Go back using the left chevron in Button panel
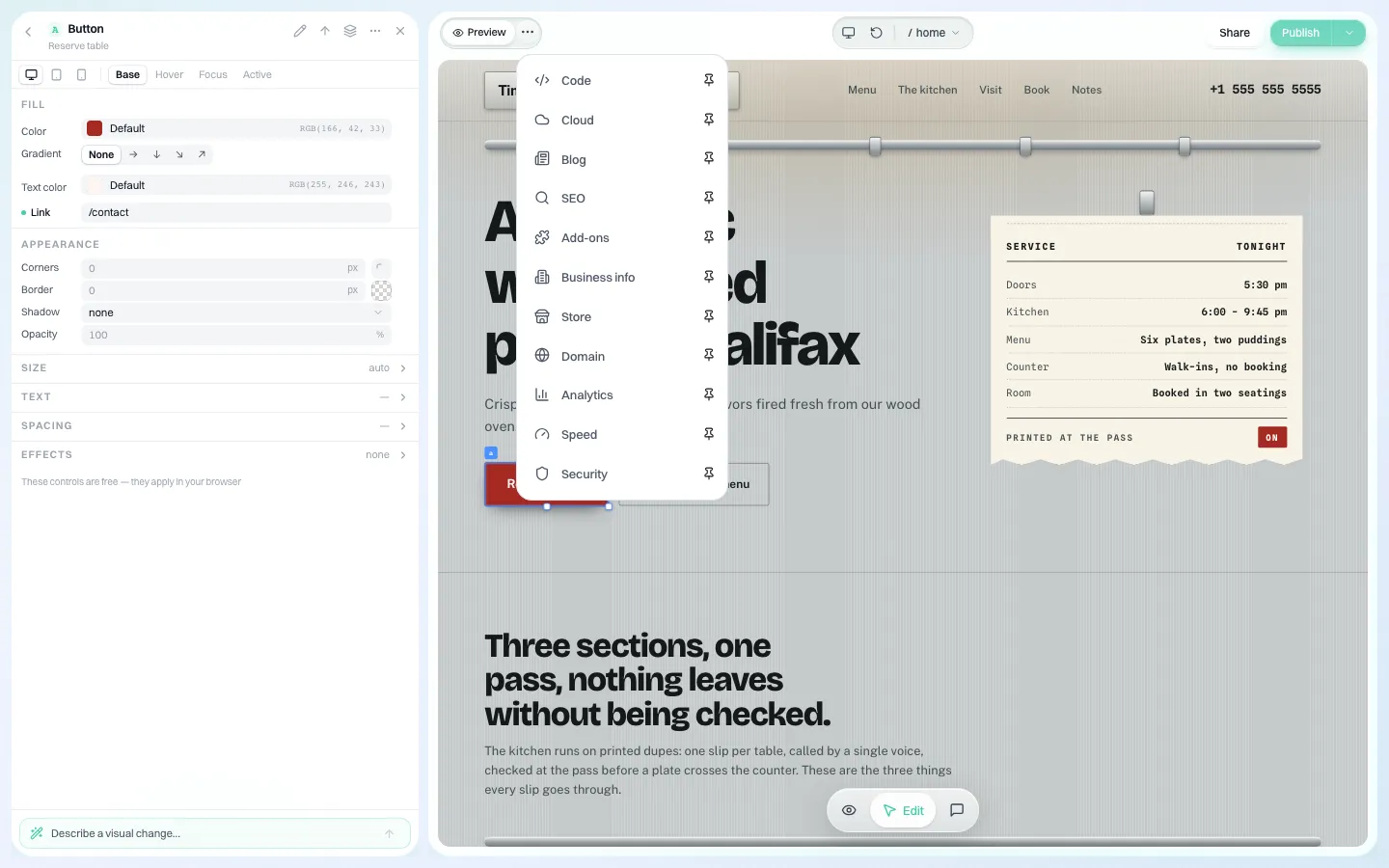 28,32
